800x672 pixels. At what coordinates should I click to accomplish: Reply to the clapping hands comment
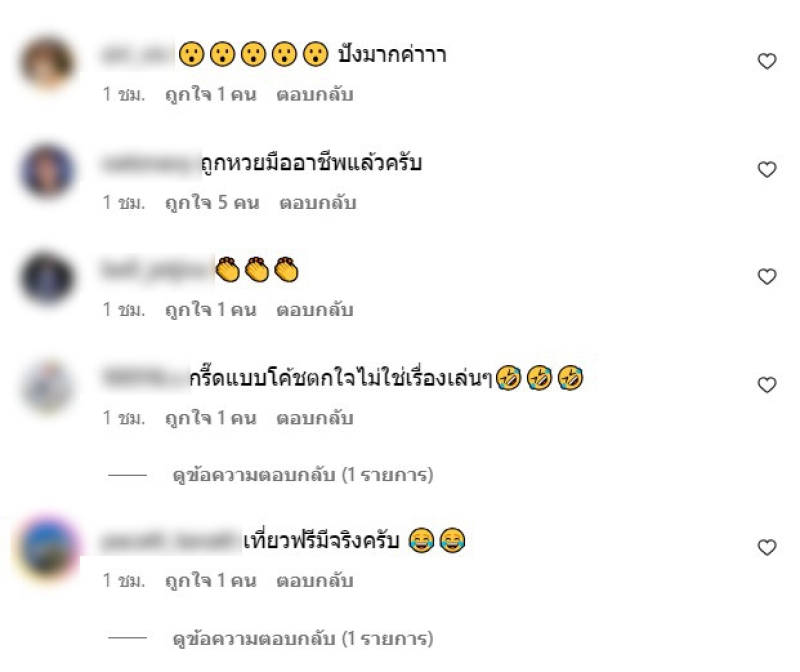click(x=315, y=310)
